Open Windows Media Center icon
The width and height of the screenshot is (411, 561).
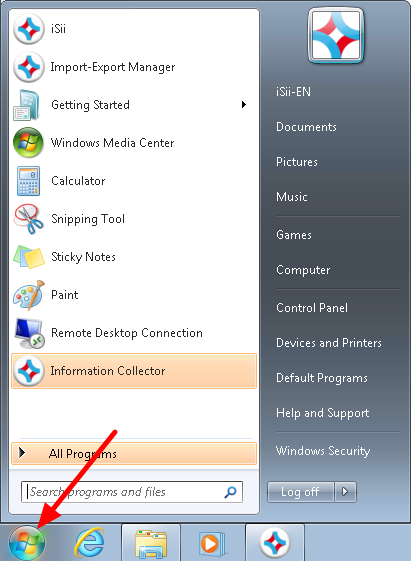pos(28,143)
